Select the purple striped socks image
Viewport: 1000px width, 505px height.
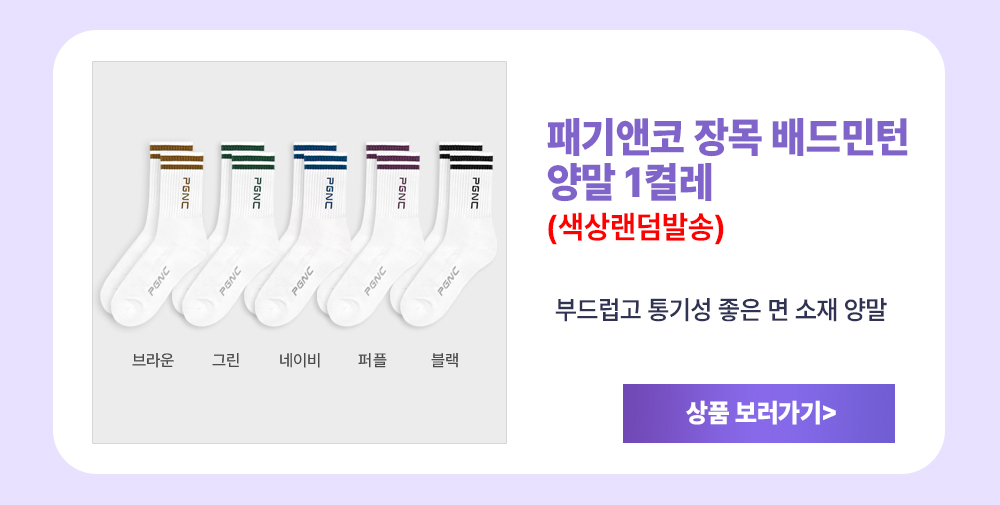point(370,235)
